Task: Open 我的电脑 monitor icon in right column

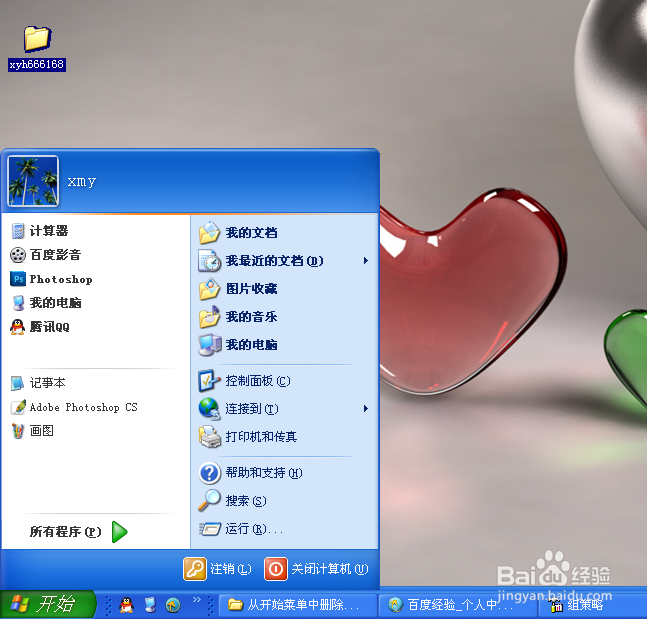Action: click(210, 345)
